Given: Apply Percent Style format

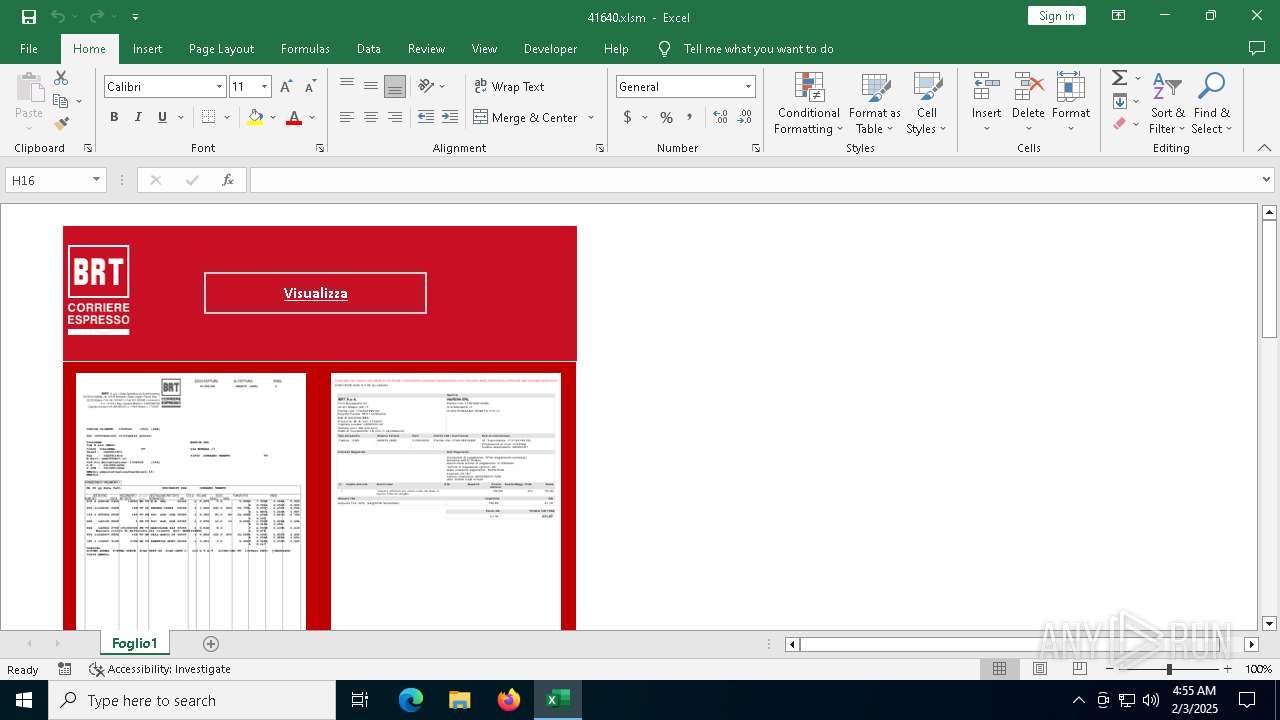Looking at the screenshot, I should [x=666, y=117].
